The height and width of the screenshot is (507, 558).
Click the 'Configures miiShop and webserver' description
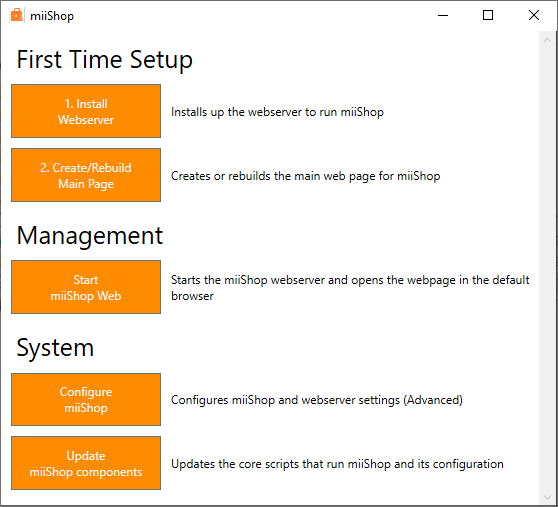(317, 400)
